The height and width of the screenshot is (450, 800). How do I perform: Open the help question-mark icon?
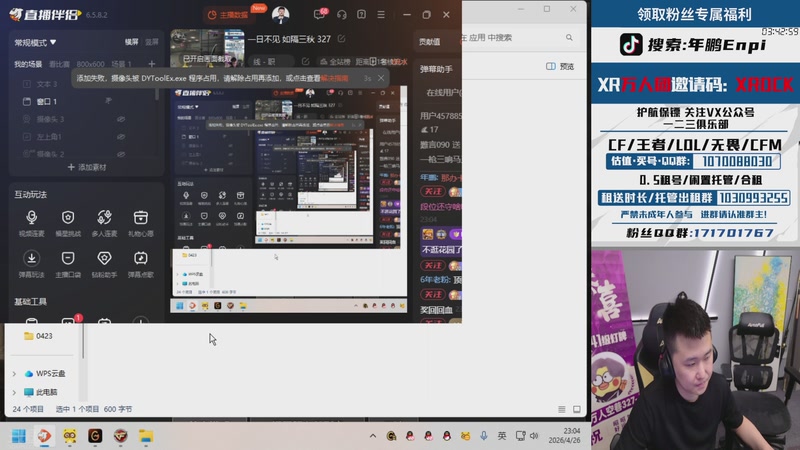(361, 15)
